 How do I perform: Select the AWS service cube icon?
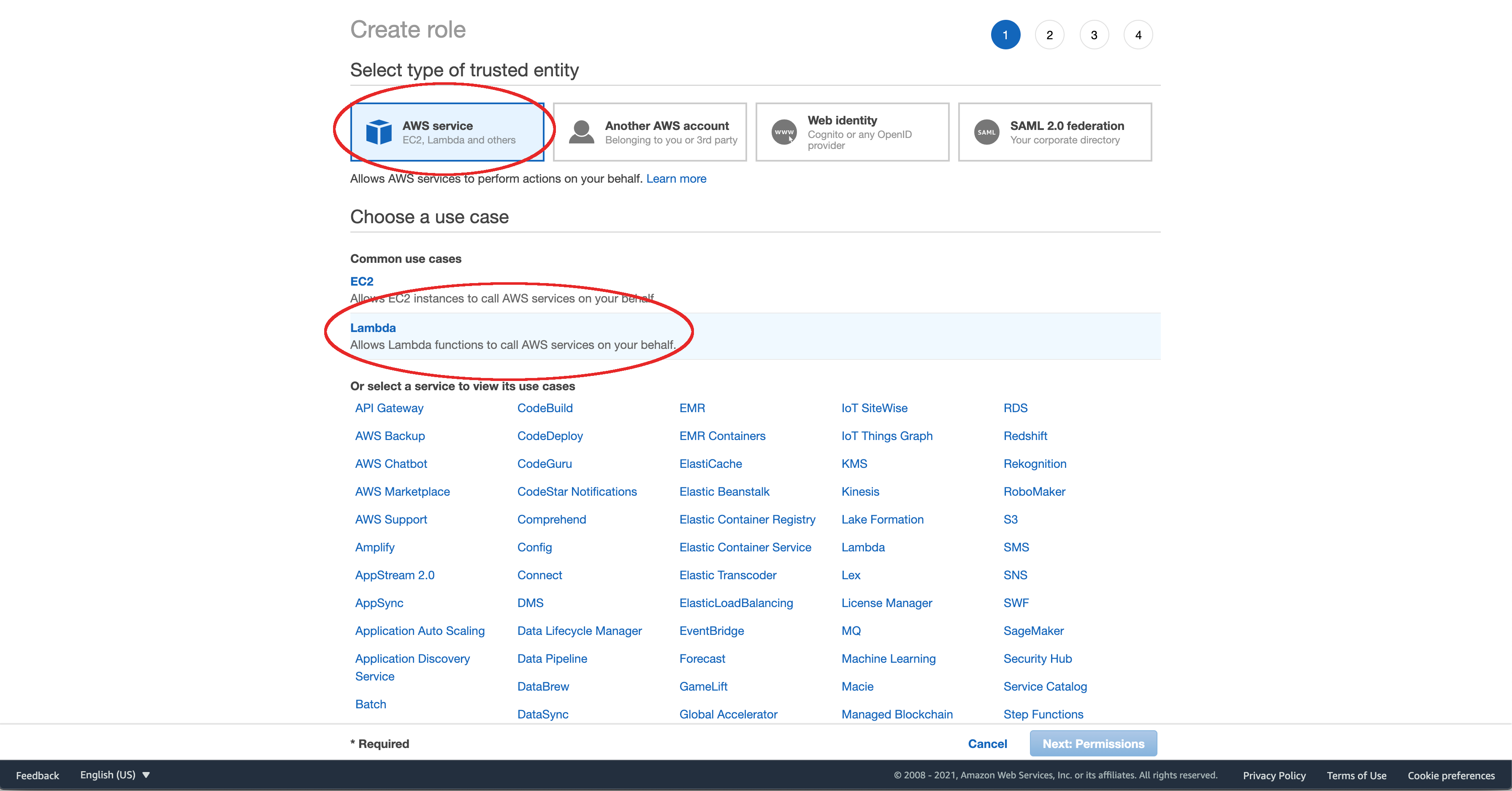(379, 132)
